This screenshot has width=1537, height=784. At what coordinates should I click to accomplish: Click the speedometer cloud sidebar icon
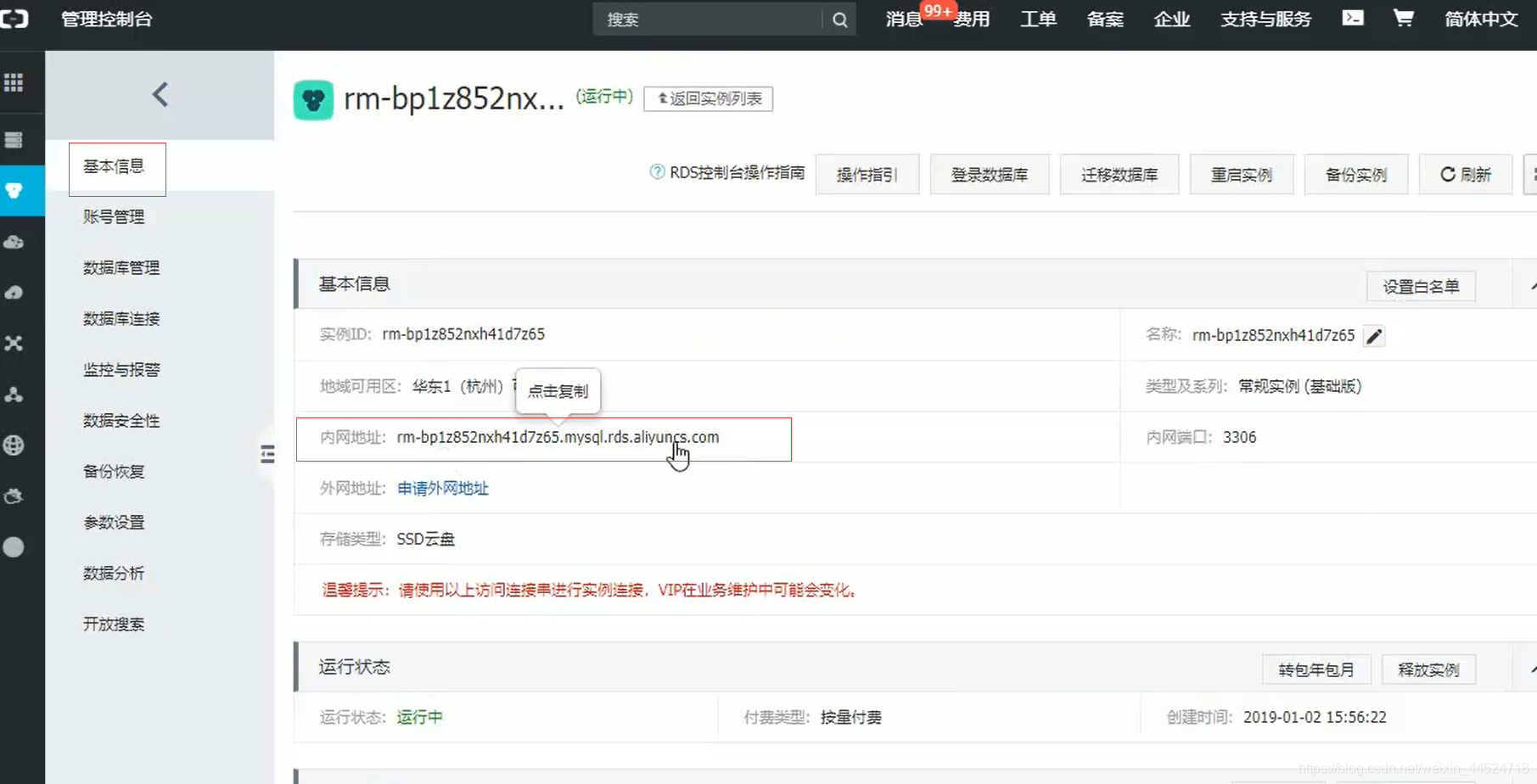point(14,293)
